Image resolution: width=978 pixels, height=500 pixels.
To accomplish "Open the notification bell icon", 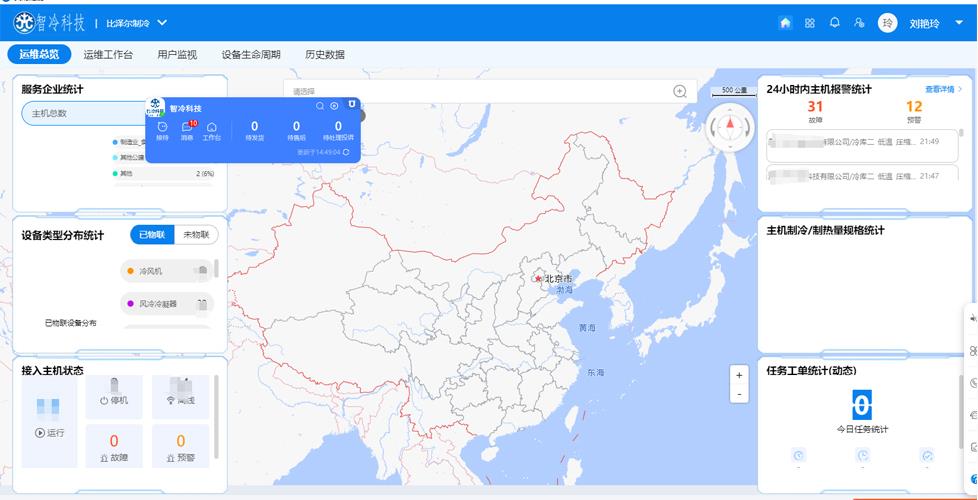I will point(834,23).
